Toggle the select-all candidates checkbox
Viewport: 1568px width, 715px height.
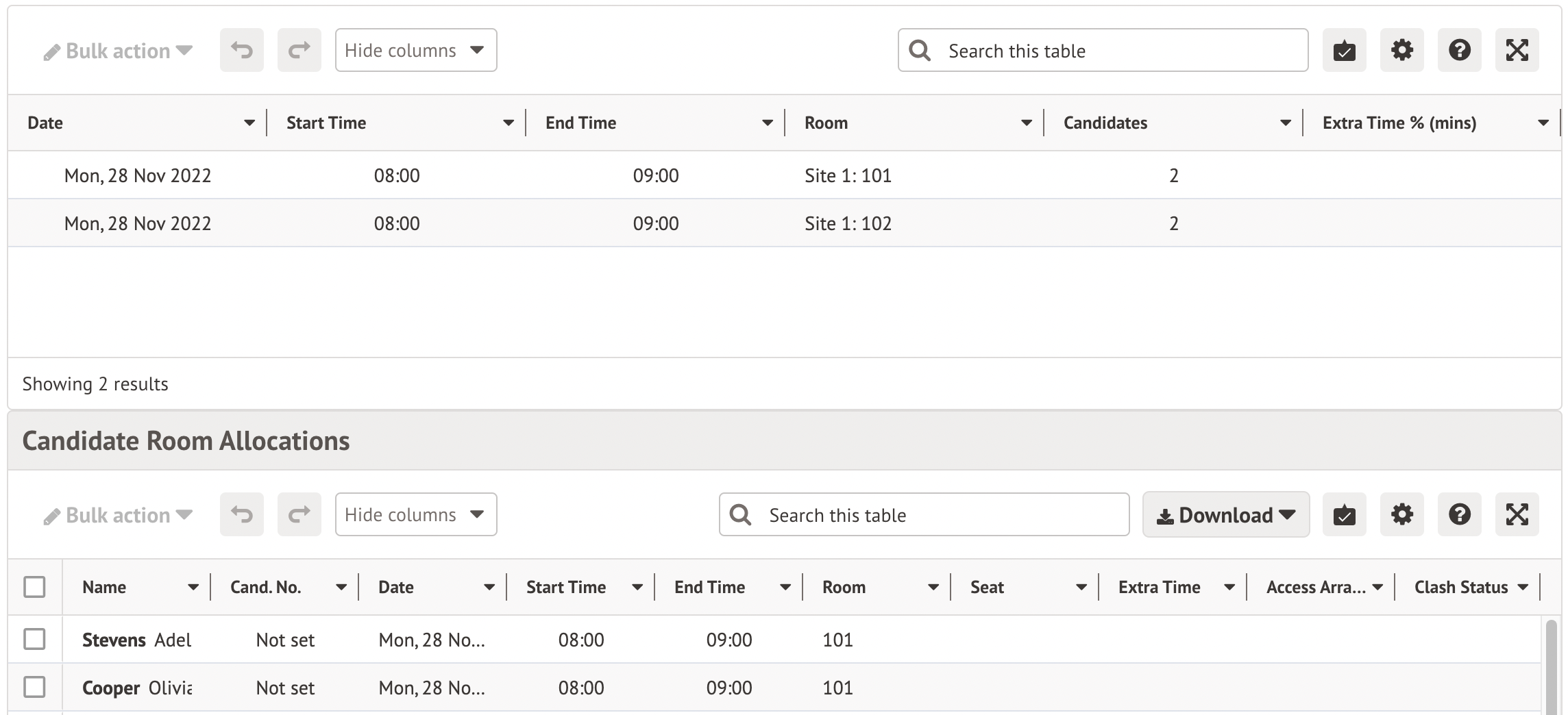click(34, 587)
